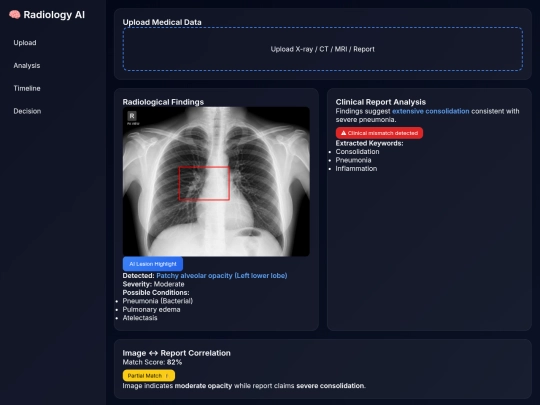The height and width of the screenshot is (405, 540).
Task: Click the brain logo icon beside Radiology AI
Action: [x=14, y=14]
